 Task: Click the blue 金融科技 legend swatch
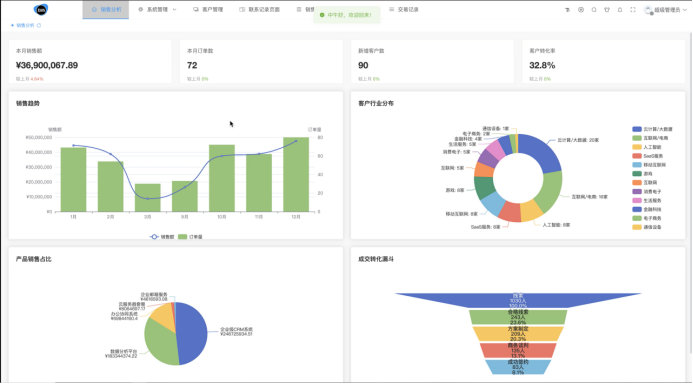click(637, 209)
